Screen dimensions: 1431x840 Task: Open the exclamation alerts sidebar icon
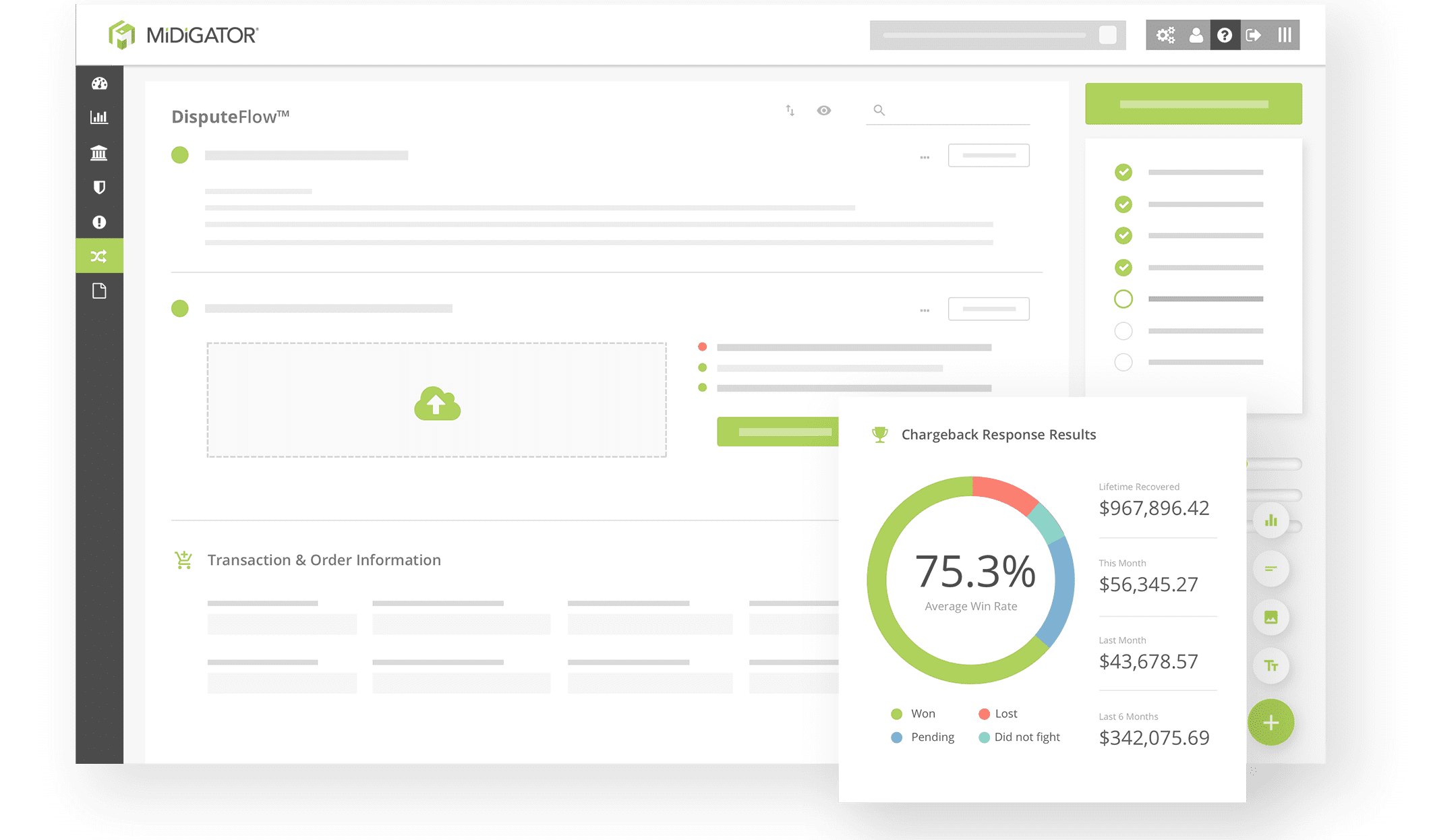[99, 222]
